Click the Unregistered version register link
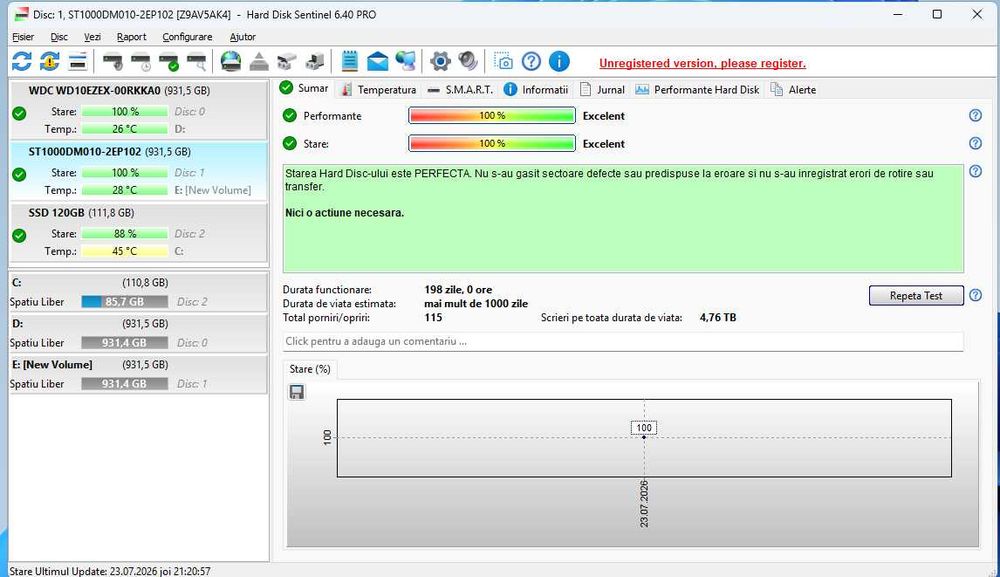The height and width of the screenshot is (577, 1000). pyautogui.click(x=702, y=63)
